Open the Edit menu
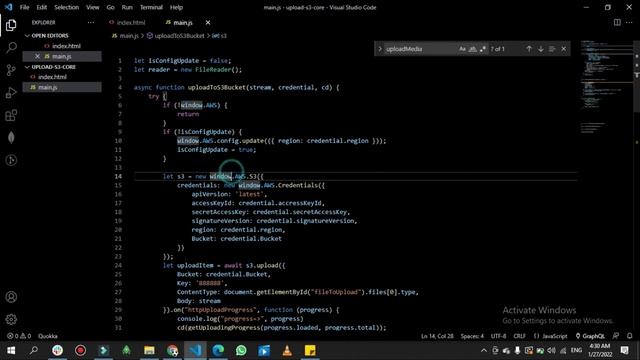The height and width of the screenshot is (360, 640). [41, 7]
